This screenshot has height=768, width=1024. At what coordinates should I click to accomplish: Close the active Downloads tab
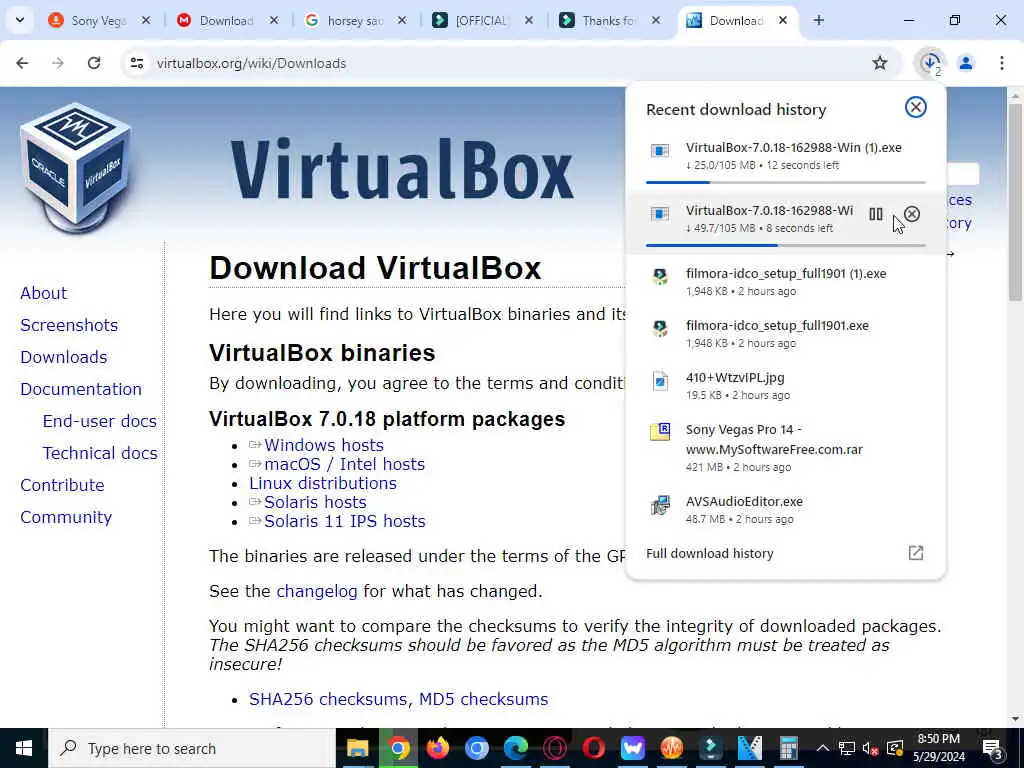pos(782,21)
